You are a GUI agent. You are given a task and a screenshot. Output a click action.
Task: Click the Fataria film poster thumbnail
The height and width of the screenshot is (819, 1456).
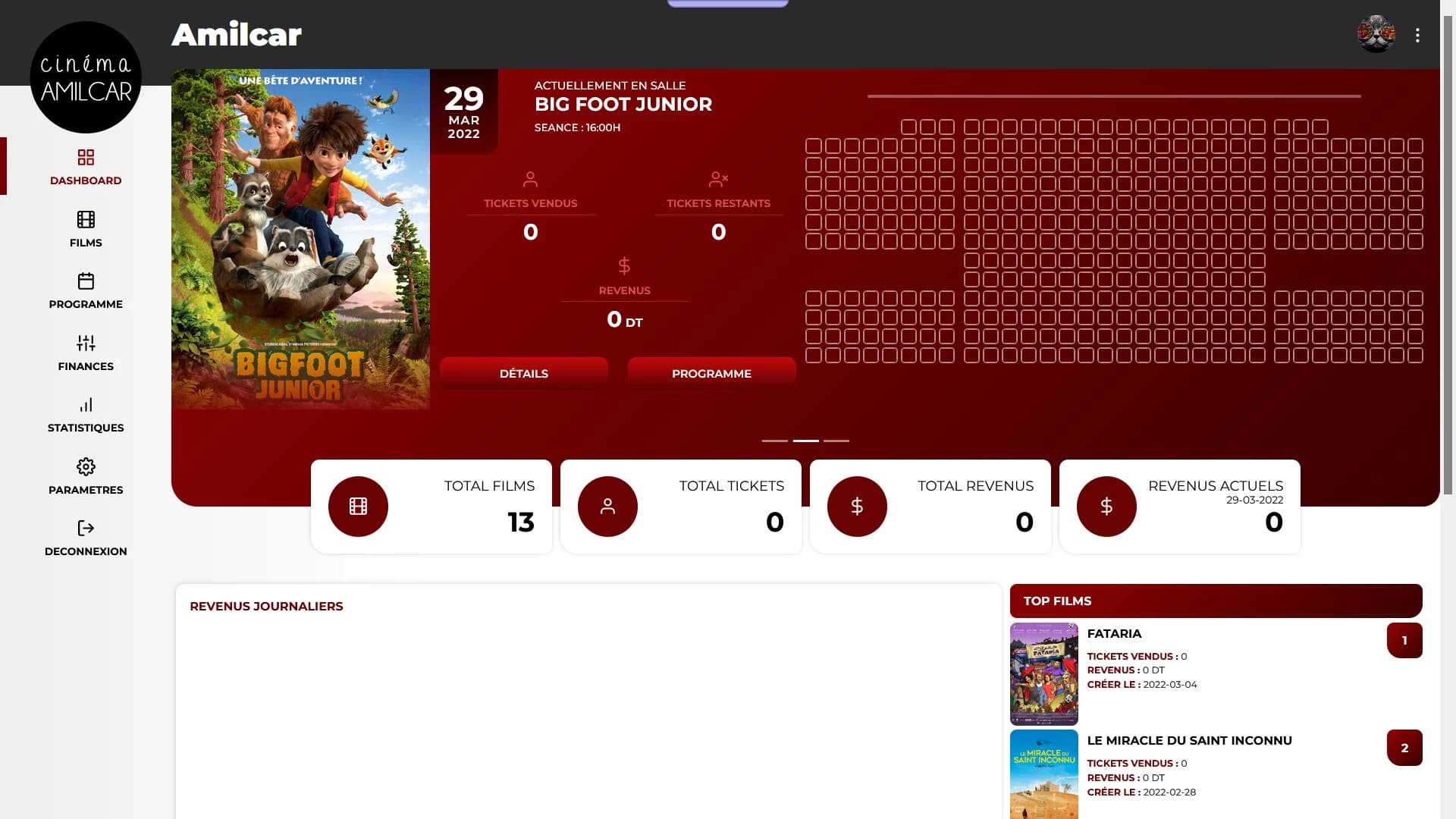click(x=1043, y=674)
